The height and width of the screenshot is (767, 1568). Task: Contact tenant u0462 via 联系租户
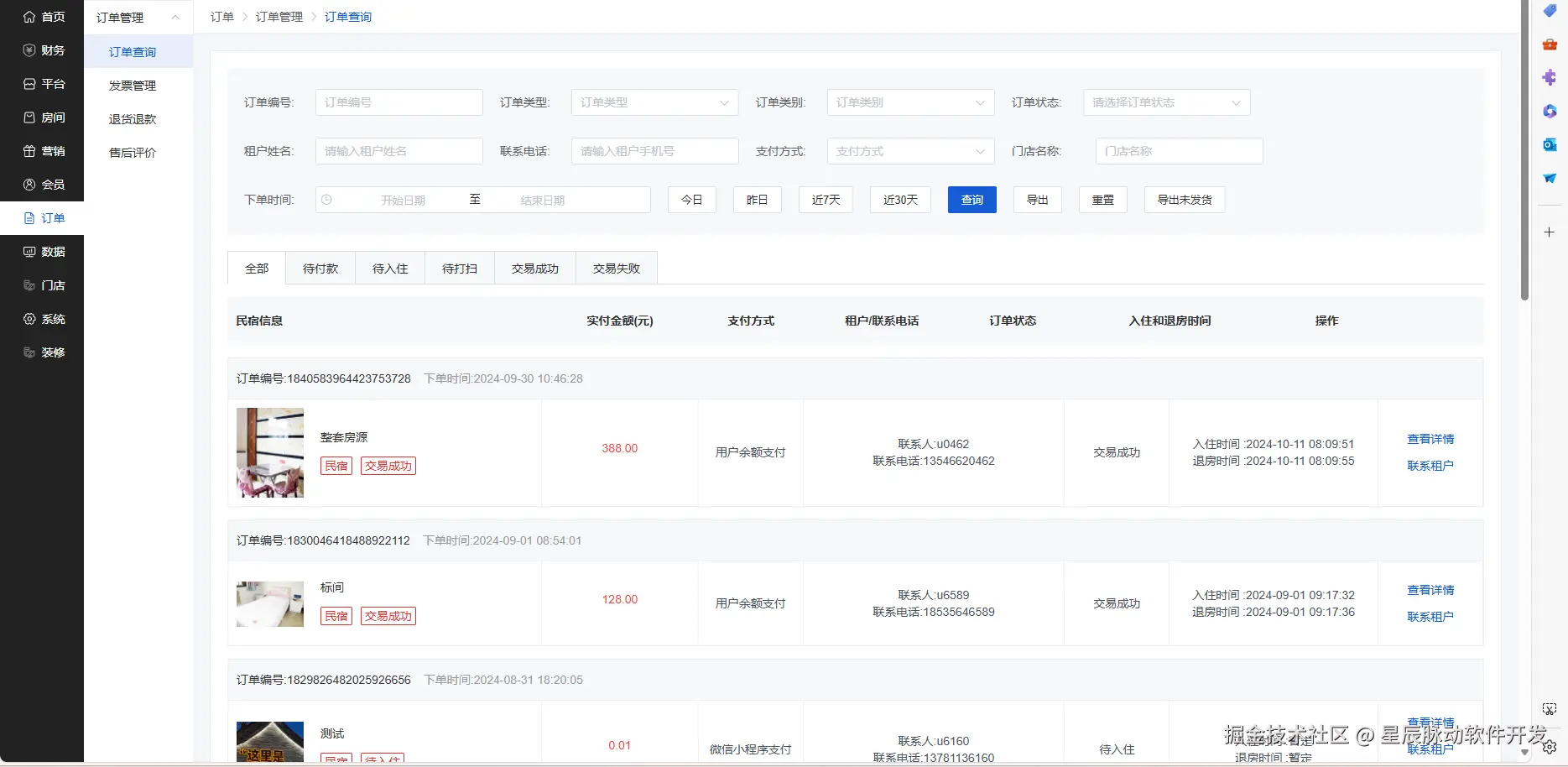(1430, 466)
